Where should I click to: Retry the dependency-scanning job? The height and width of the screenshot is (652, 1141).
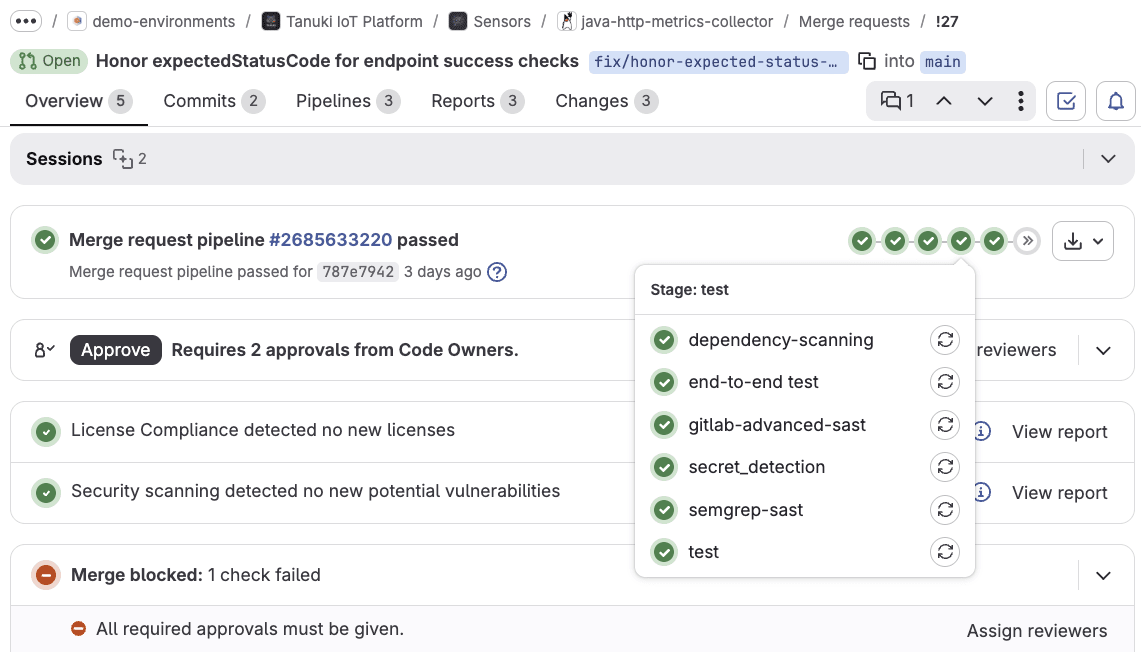(x=945, y=340)
